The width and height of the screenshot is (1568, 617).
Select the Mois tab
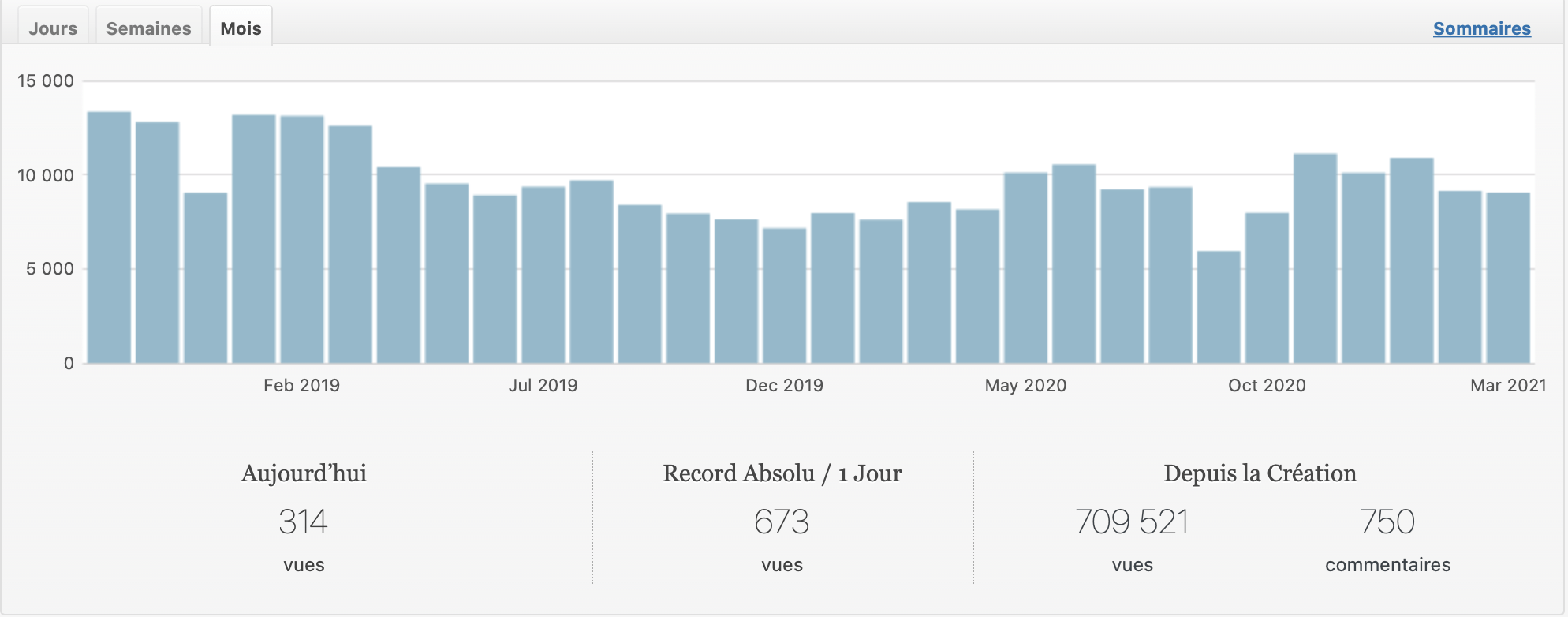pyautogui.click(x=241, y=28)
